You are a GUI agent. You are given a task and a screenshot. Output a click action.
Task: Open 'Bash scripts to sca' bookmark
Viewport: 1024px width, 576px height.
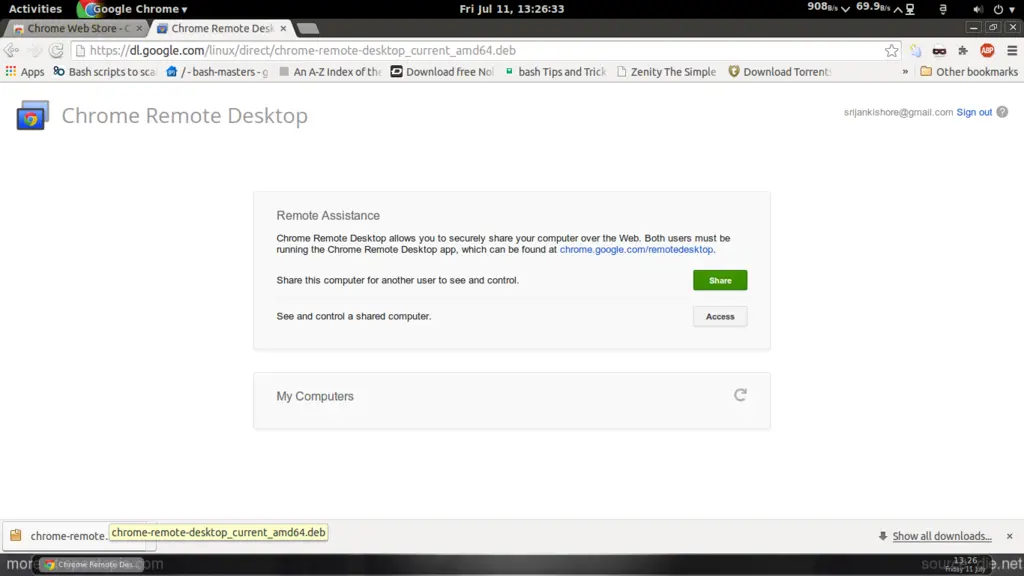pos(105,72)
